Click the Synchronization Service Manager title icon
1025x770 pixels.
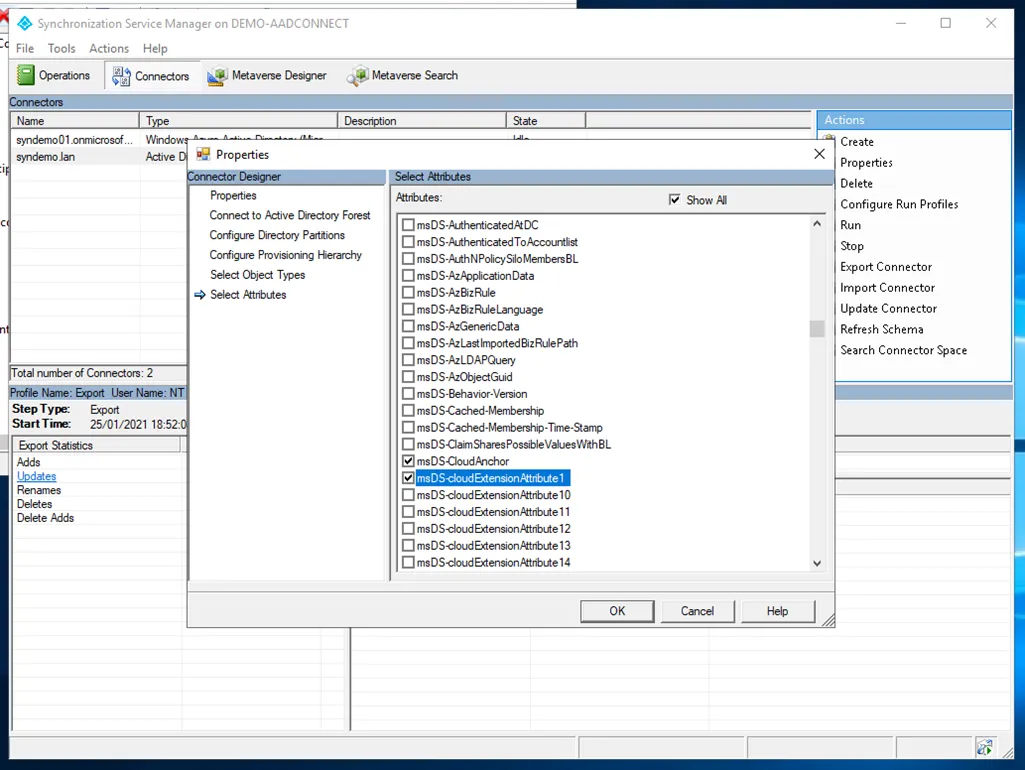(x=24, y=23)
